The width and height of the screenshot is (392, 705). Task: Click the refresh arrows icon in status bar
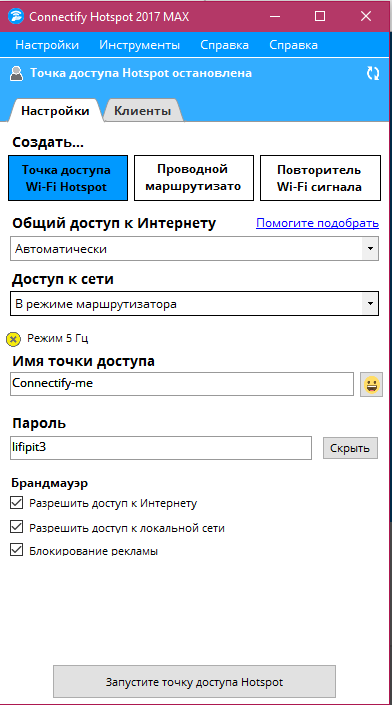[373, 73]
